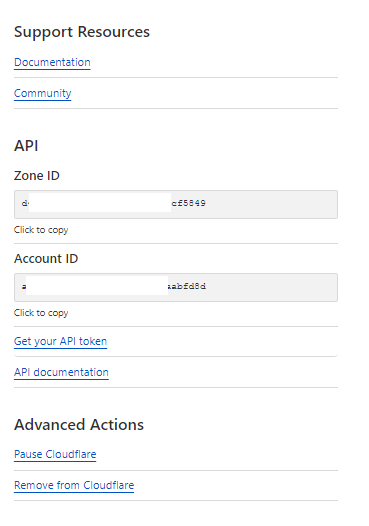Screen dimensions: 369x526
Task: Open the Documentation link
Action: click(x=52, y=62)
